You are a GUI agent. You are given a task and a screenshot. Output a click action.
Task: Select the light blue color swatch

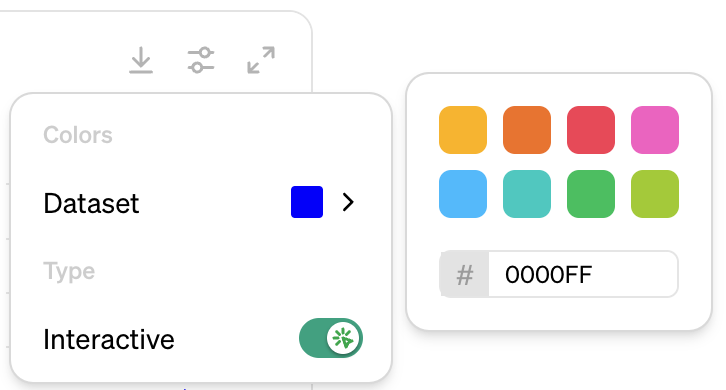[463, 194]
